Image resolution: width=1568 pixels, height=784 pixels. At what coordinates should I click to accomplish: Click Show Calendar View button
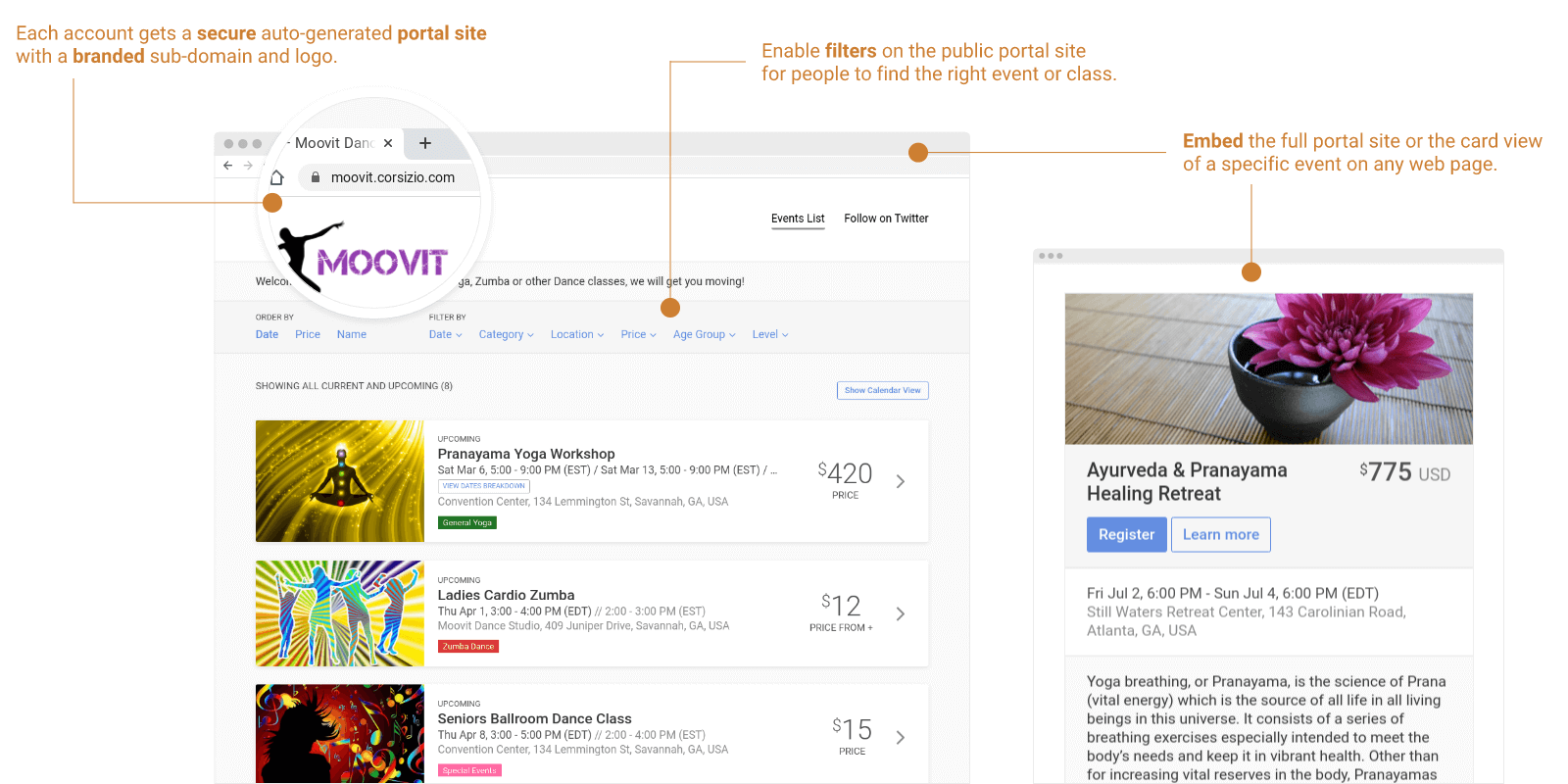883,390
